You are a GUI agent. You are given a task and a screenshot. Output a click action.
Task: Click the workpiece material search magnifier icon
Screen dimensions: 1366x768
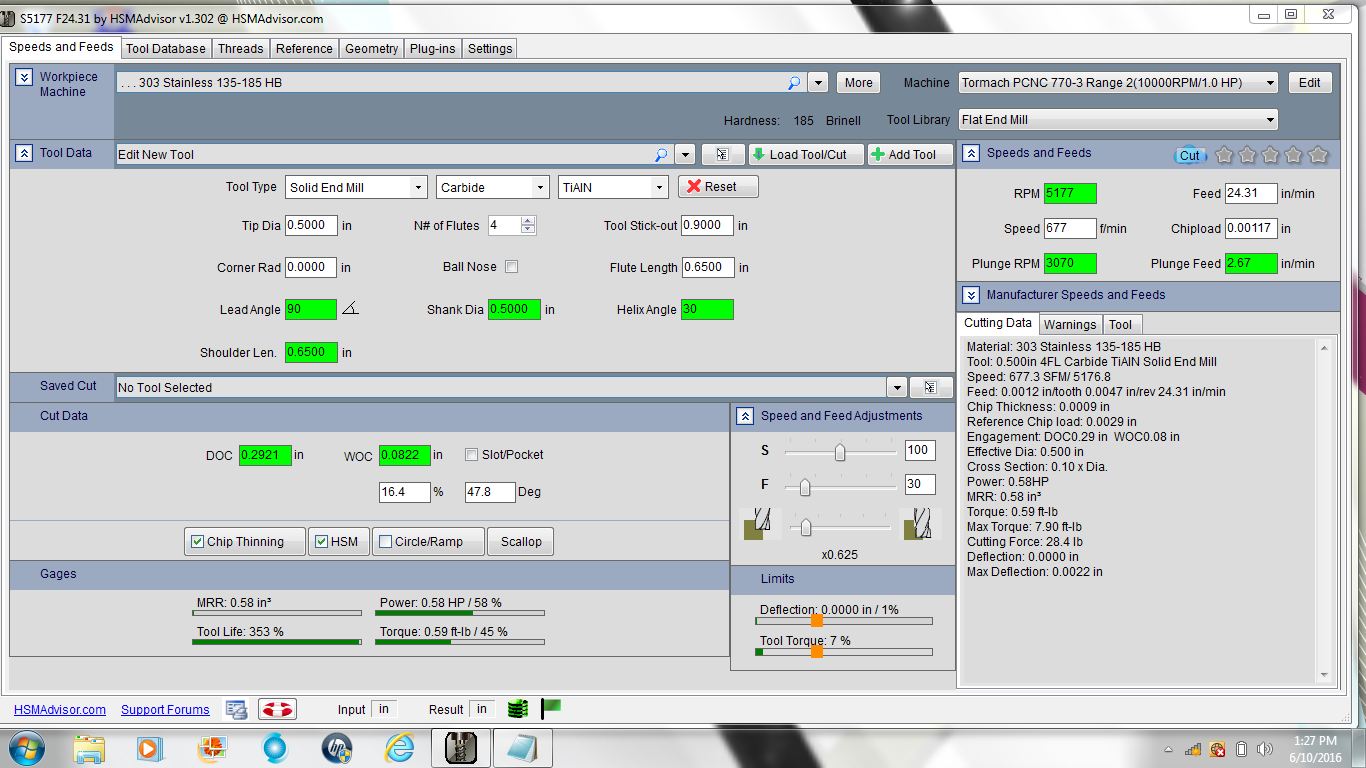coord(794,83)
